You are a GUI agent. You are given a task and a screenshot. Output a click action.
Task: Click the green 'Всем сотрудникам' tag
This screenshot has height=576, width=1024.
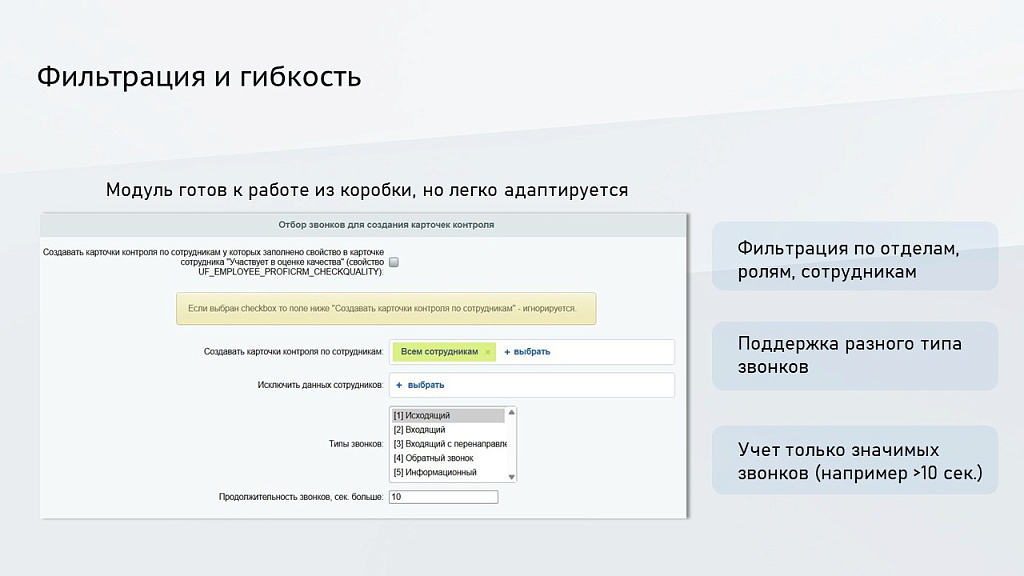point(440,351)
